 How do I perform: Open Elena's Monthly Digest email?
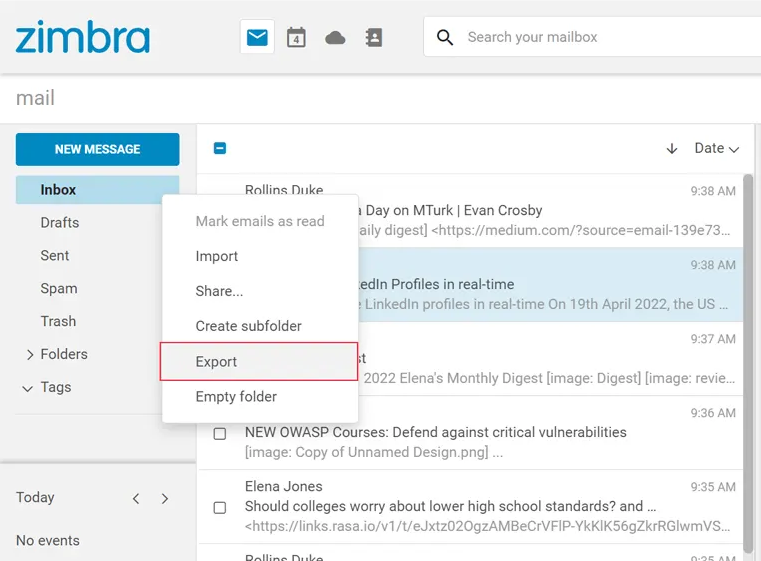470,359
